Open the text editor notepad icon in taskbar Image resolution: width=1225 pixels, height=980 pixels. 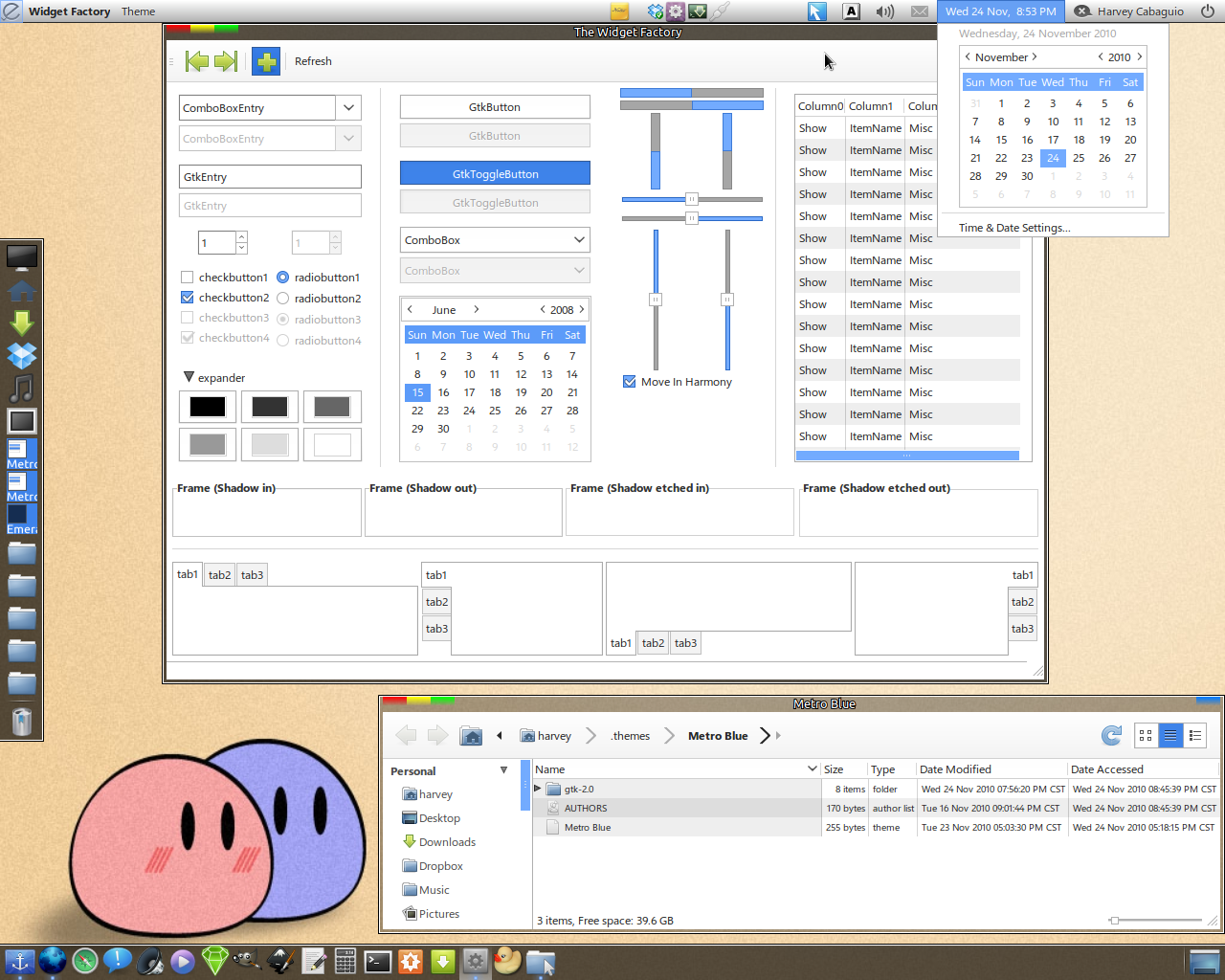tap(313, 961)
